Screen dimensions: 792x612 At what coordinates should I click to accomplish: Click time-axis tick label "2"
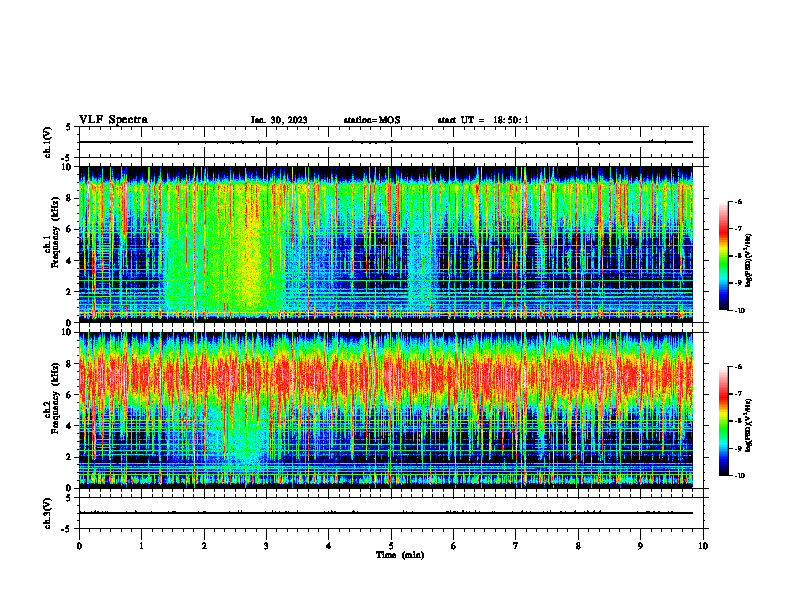click(x=204, y=546)
